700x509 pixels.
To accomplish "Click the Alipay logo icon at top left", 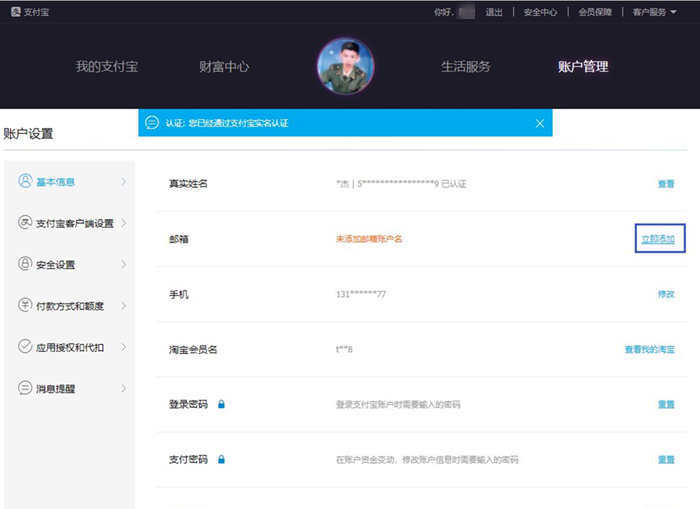I will [x=16, y=12].
